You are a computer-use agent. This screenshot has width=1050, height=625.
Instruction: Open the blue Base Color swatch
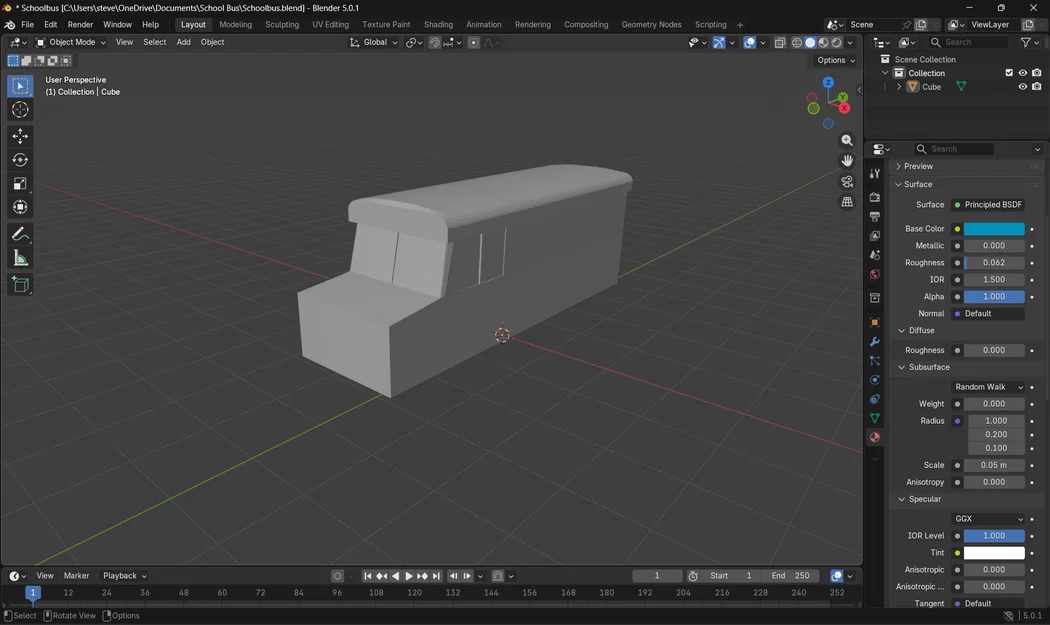pos(993,229)
